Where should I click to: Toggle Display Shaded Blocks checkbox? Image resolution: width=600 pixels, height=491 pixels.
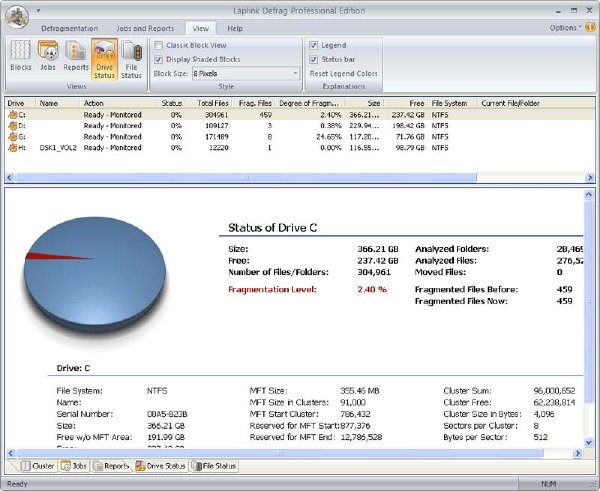(158, 59)
